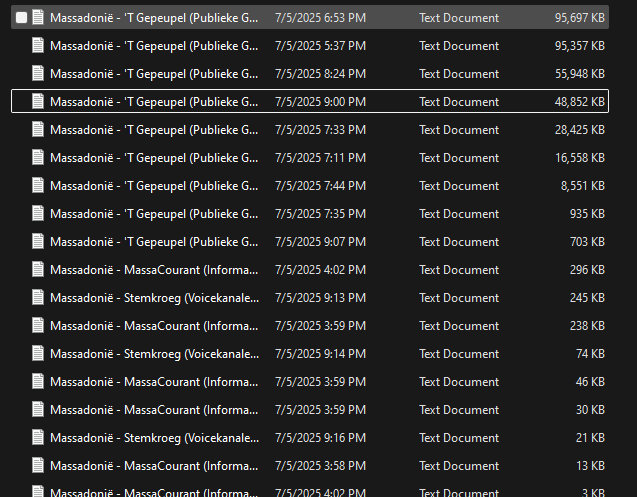The height and width of the screenshot is (497, 637).
Task: Select the 'T Gepeupel file name modified at 7:44 PM
Action: point(154,186)
